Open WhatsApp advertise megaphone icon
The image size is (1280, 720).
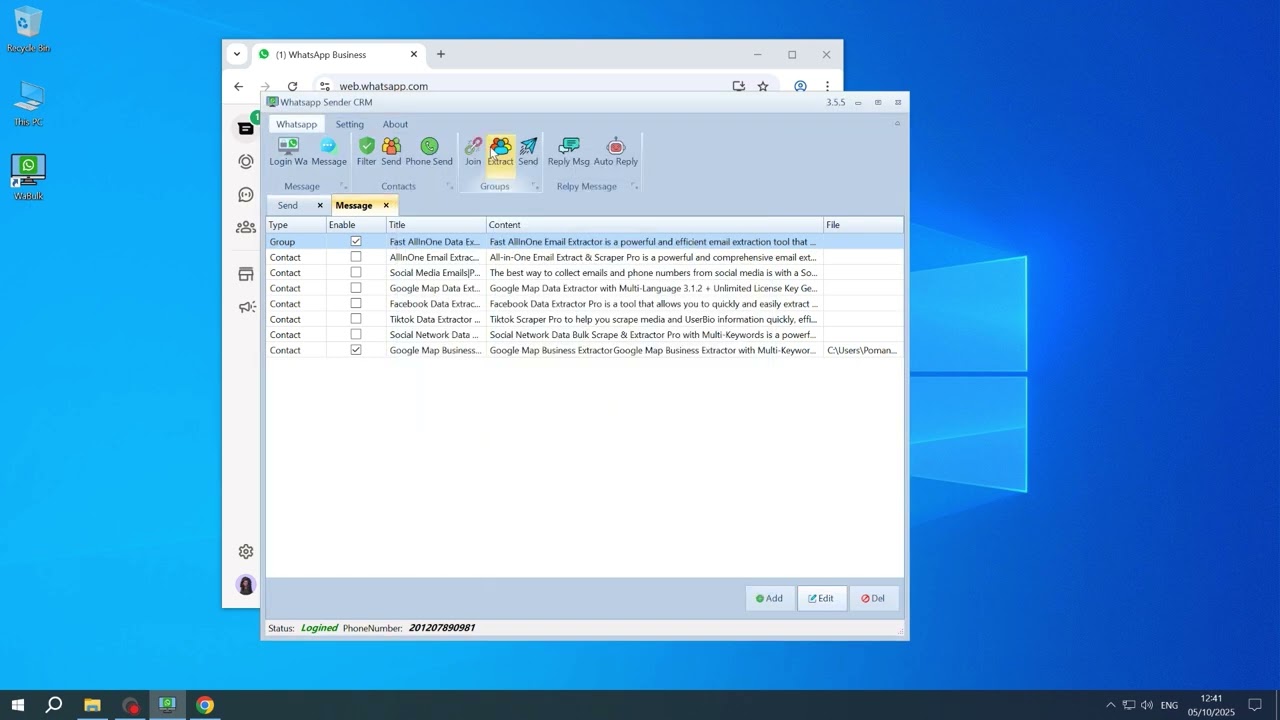[x=246, y=307]
